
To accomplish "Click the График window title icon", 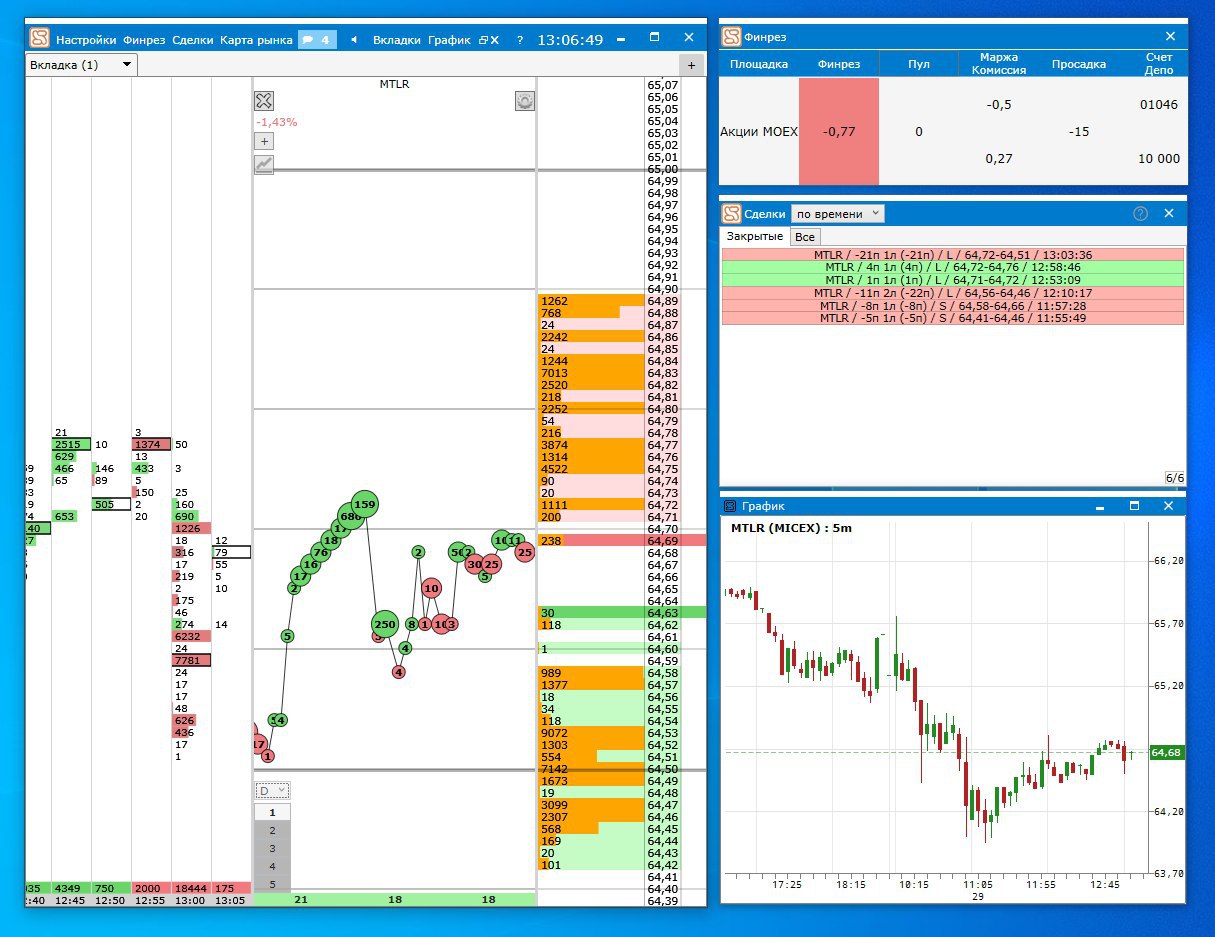I will pyautogui.click(x=730, y=506).
